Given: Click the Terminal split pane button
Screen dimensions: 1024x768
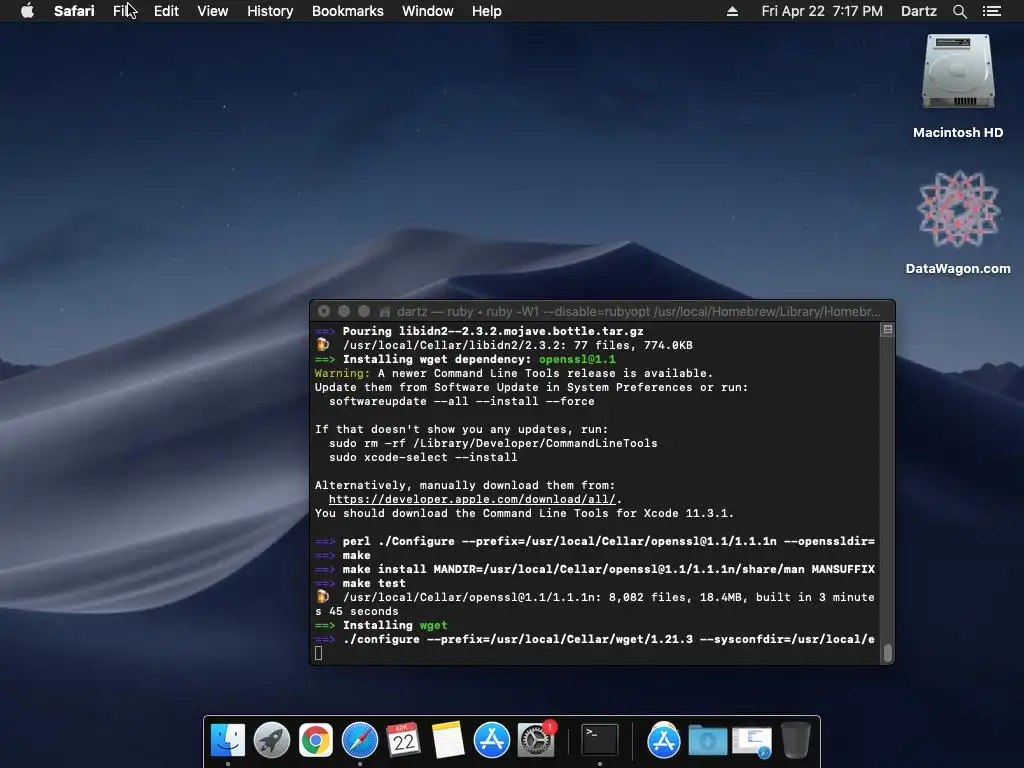Looking at the screenshot, I should pos(888,330).
